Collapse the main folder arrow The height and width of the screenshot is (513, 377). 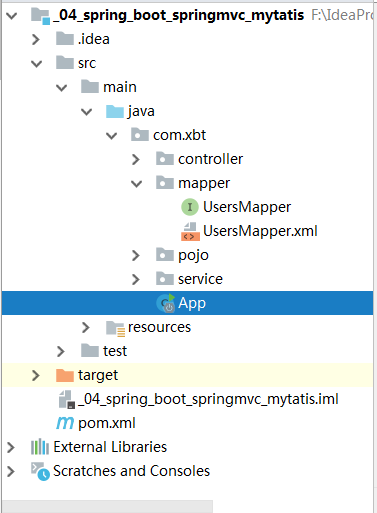(x=61, y=88)
